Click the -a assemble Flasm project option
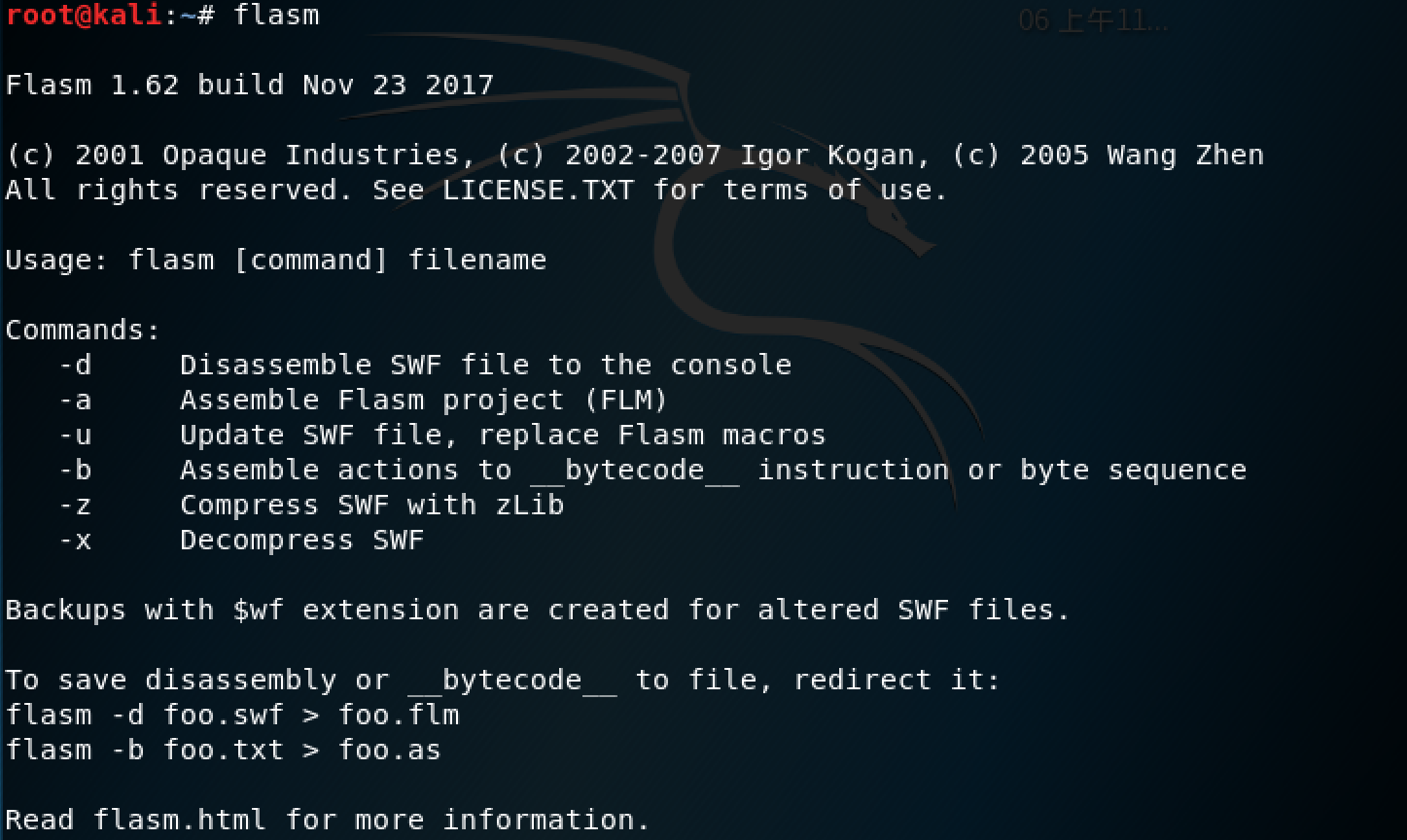Image resolution: width=1407 pixels, height=840 pixels. 76,401
